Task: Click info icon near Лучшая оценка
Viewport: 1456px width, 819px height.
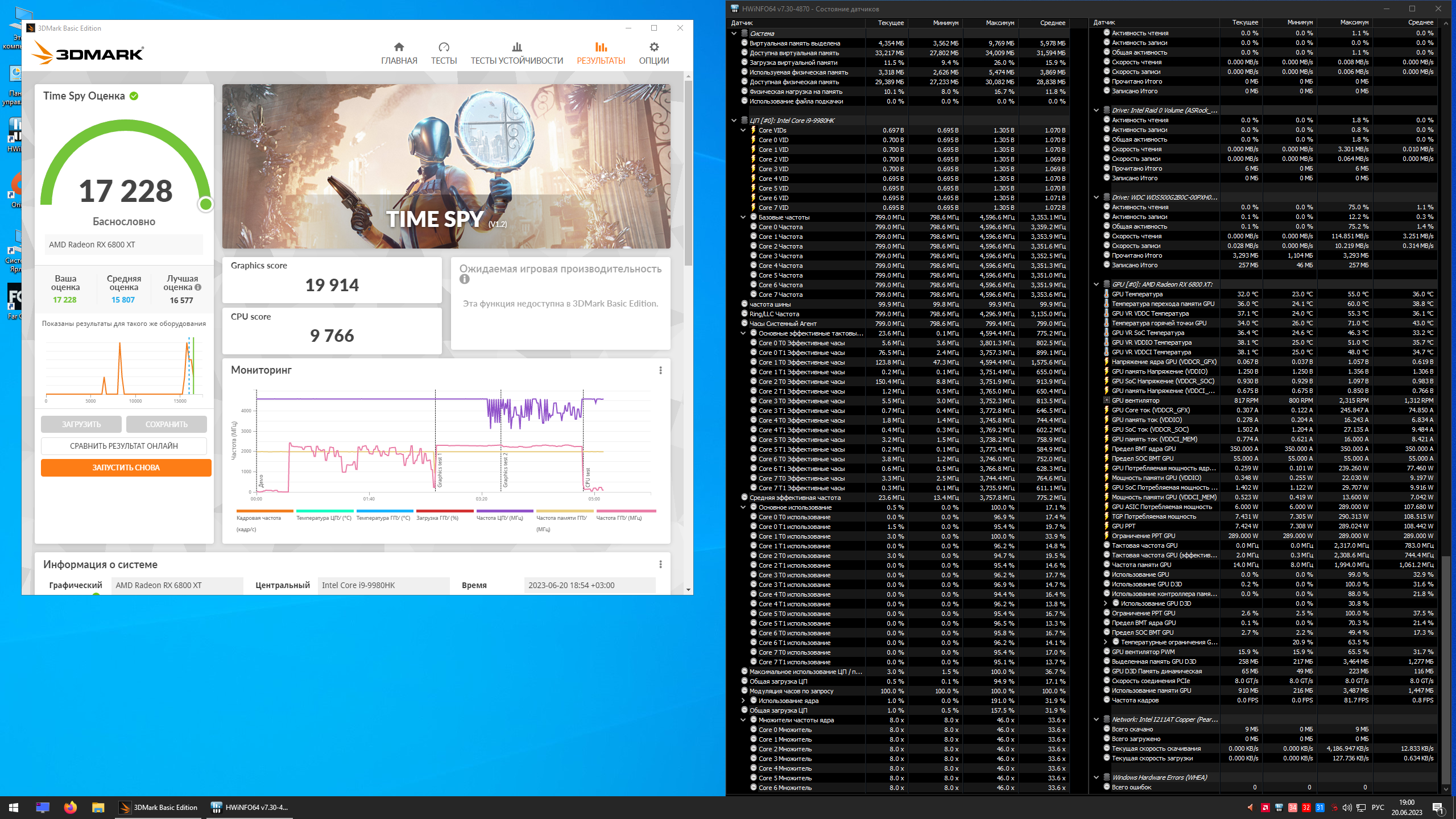Action: [198, 287]
